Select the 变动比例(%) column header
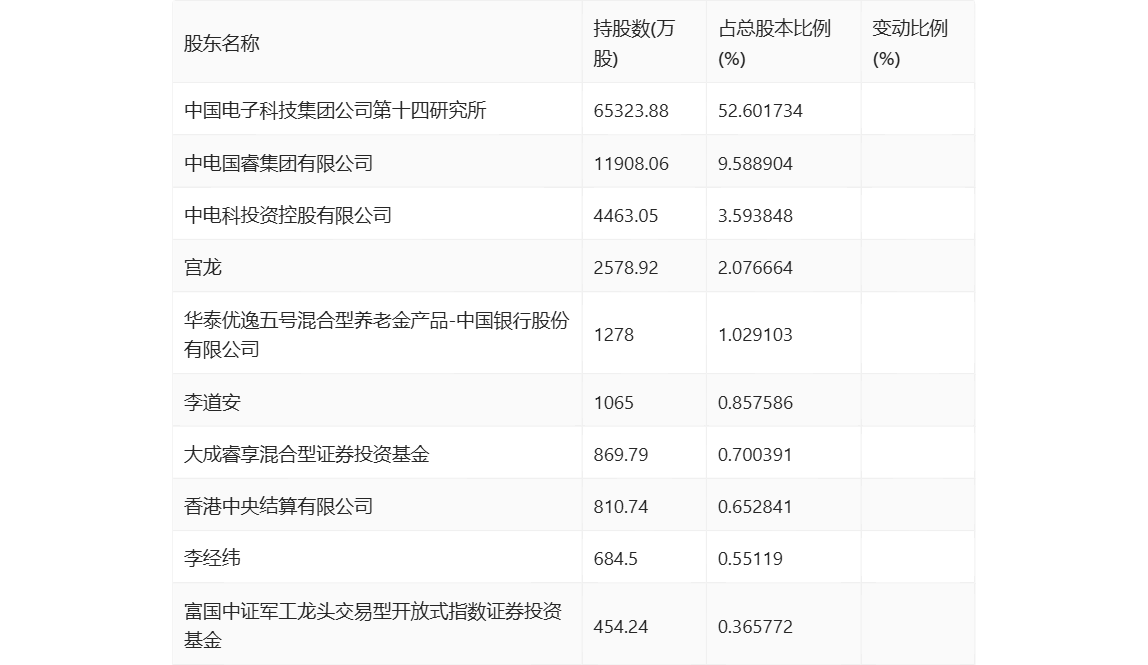 click(x=910, y=43)
